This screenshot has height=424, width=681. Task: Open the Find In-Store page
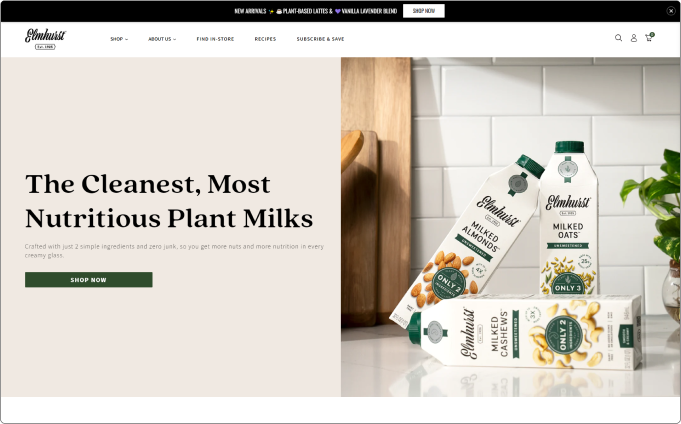click(x=215, y=39)
